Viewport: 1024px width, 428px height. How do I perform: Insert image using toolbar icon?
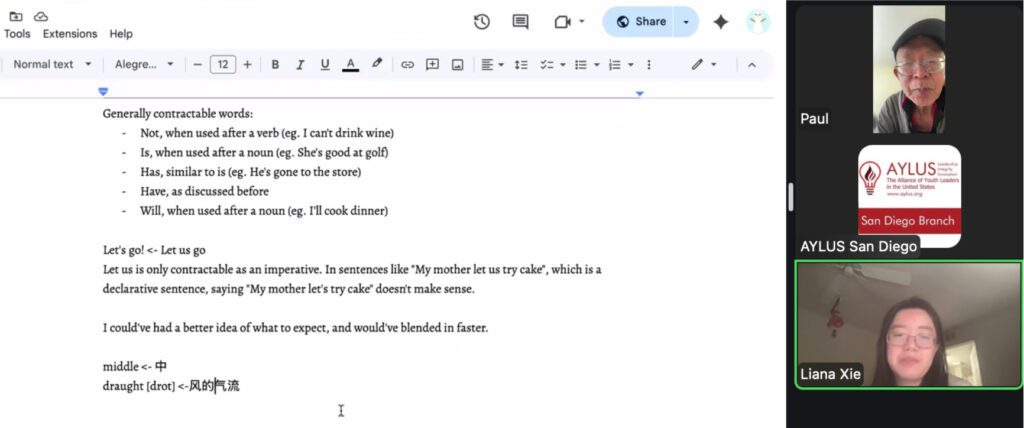click(457, 64)
